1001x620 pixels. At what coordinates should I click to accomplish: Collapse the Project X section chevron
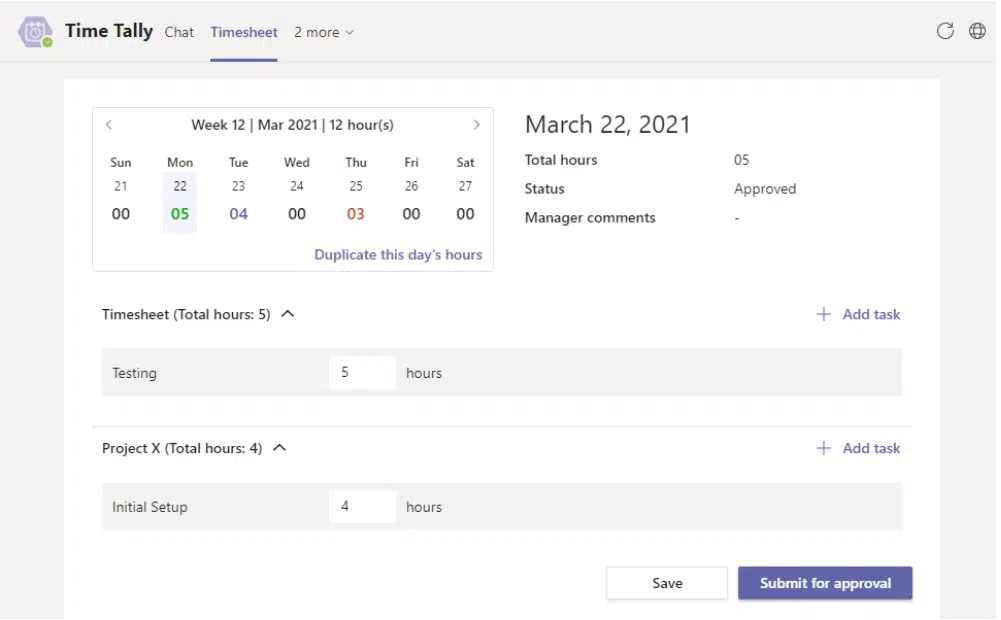pyautogui.click(x=280, y=448)
